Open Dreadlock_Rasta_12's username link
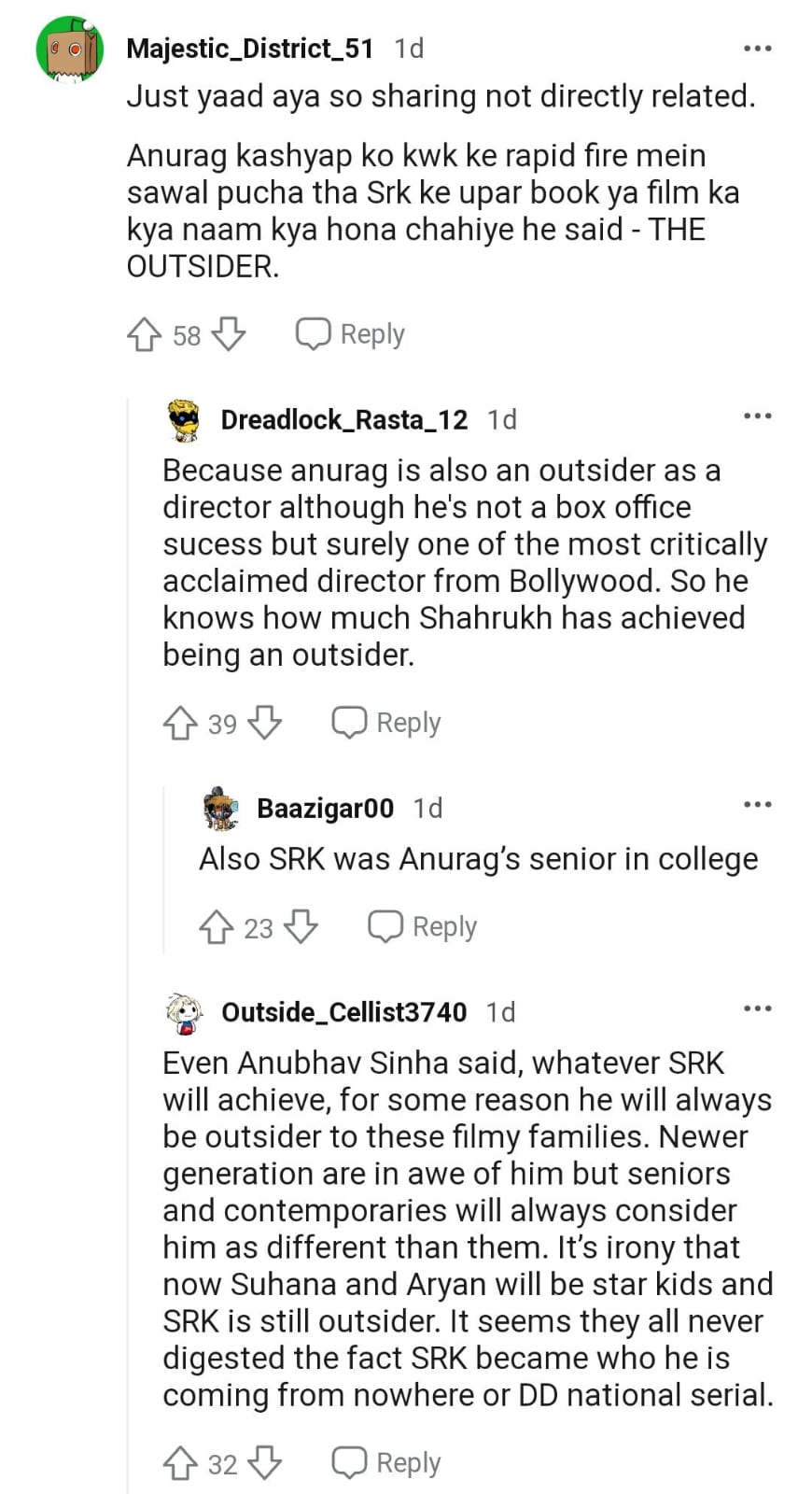This screenshot has width=812, height=1494. pos(343,420)
